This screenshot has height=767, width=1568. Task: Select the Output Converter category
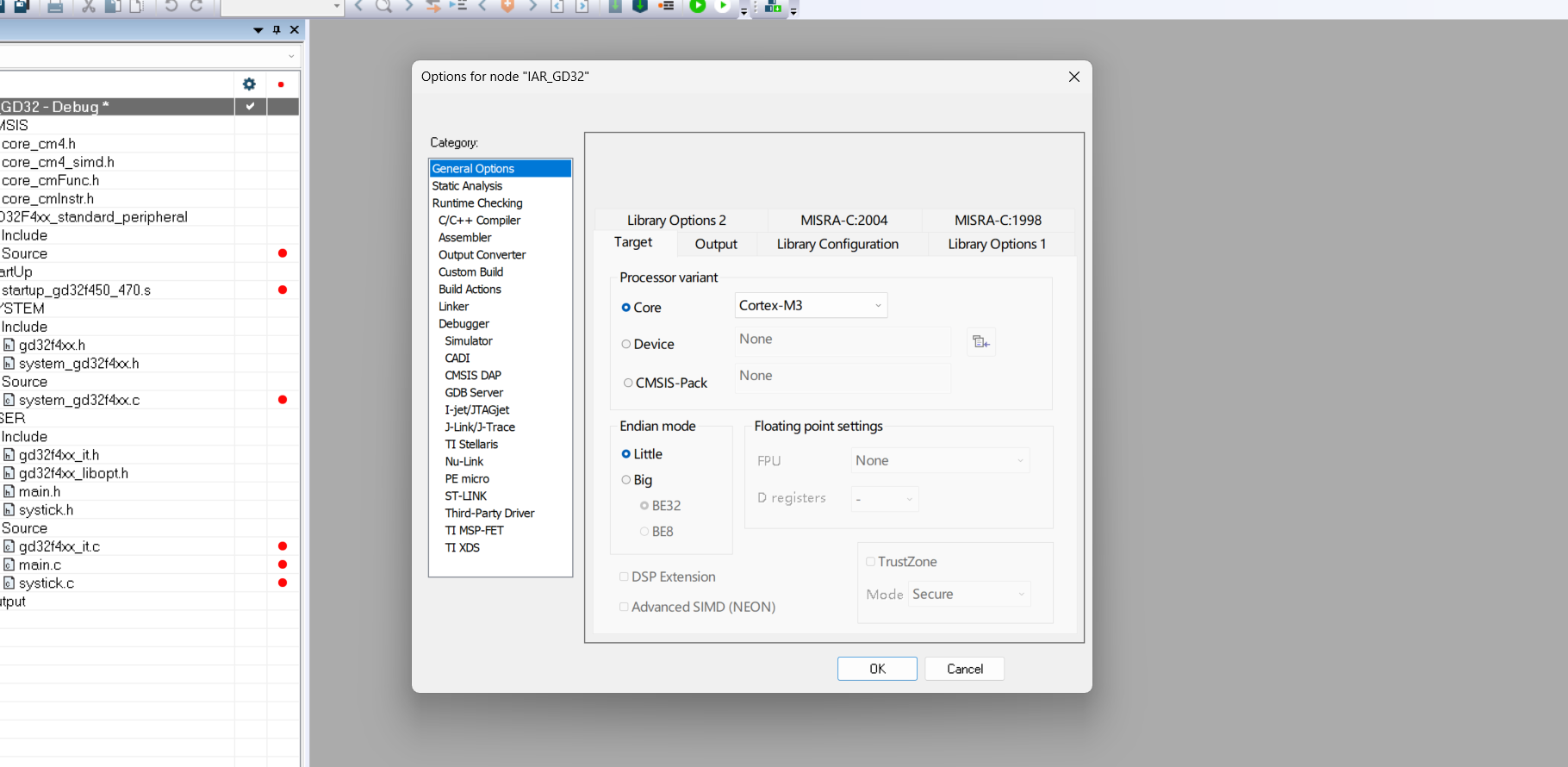click(x=482, y=255)
